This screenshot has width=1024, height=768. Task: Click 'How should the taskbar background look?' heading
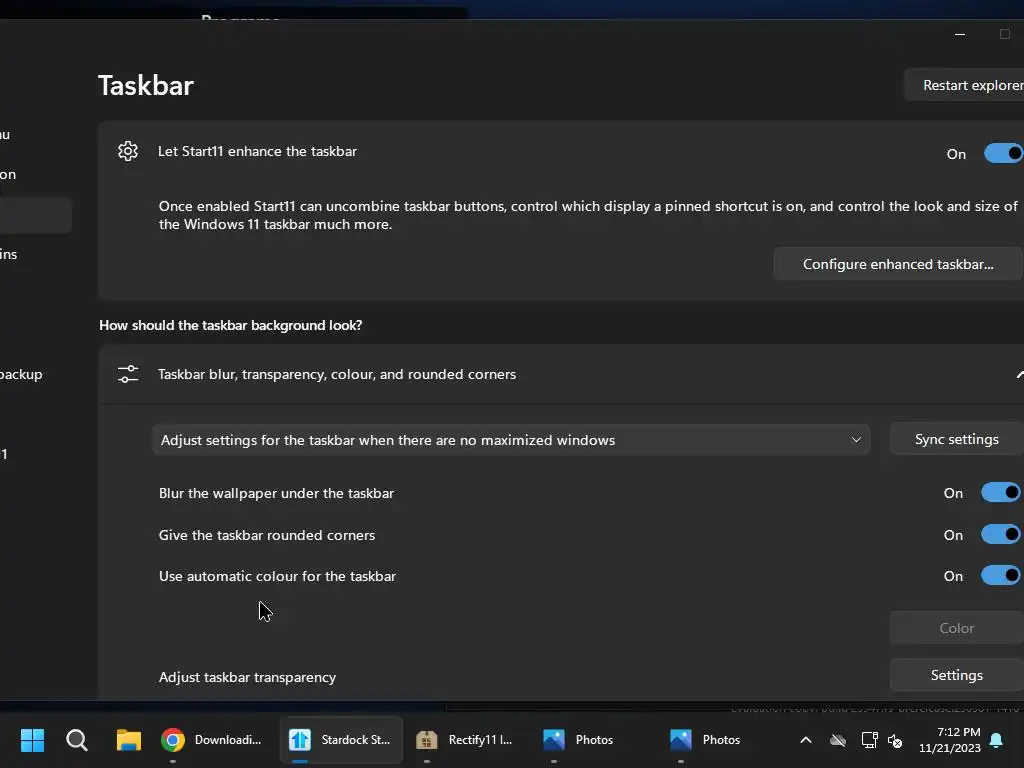231,325
